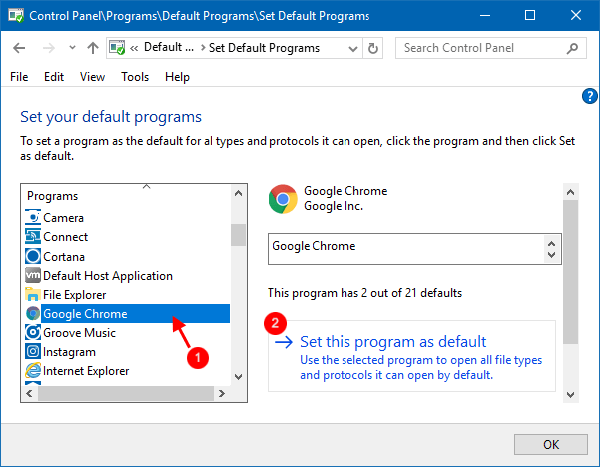600x467 pixels.
Task: Click the Groove Music icon
Action: point(33,332)
